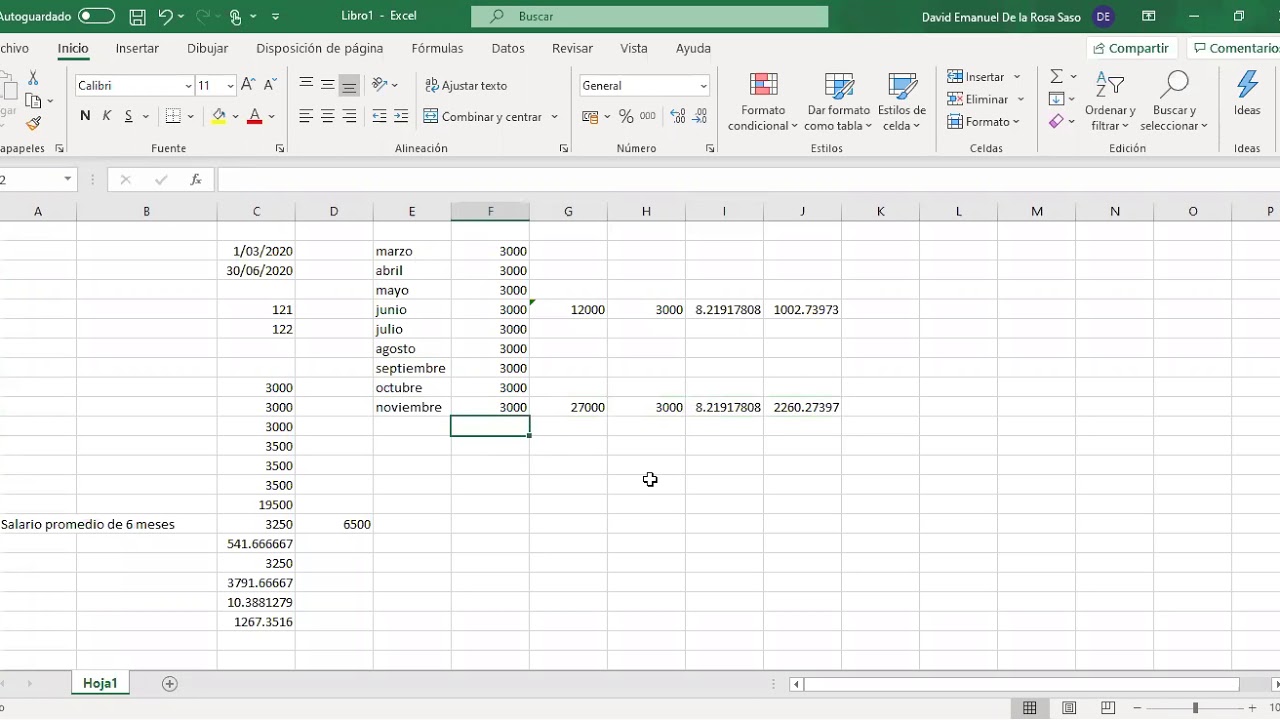Select the Hoja1 sheet tab
The width and height of the screenshot is (1280, 720).
100,684
